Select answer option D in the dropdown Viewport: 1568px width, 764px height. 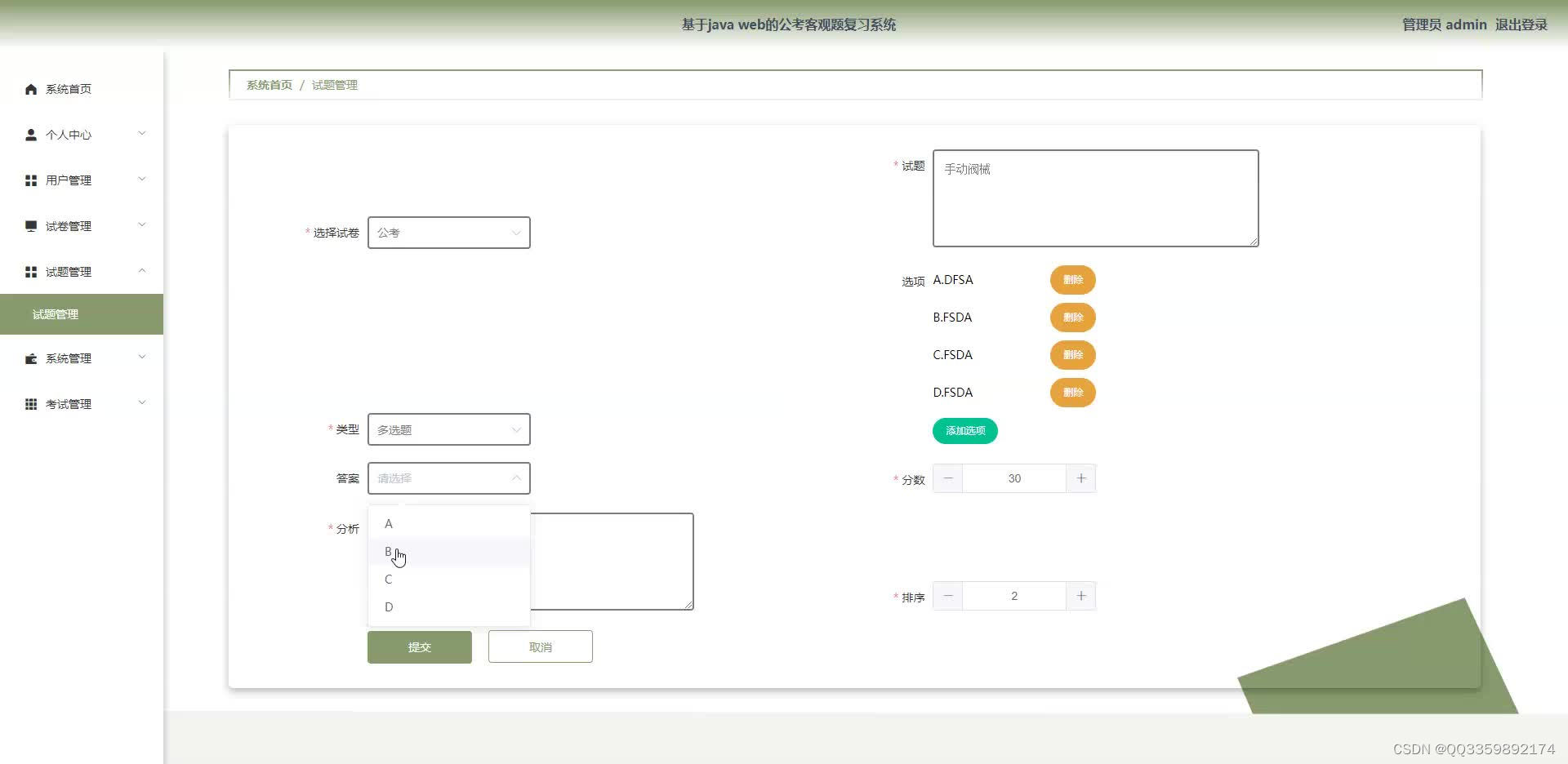449,607
